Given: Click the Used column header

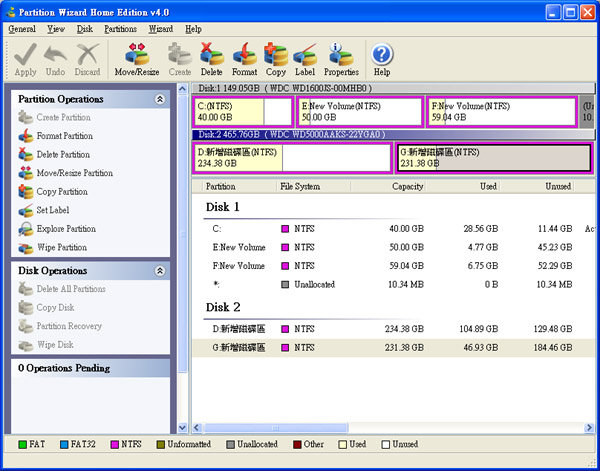Looking at the screenshot, I should [463, 187].
